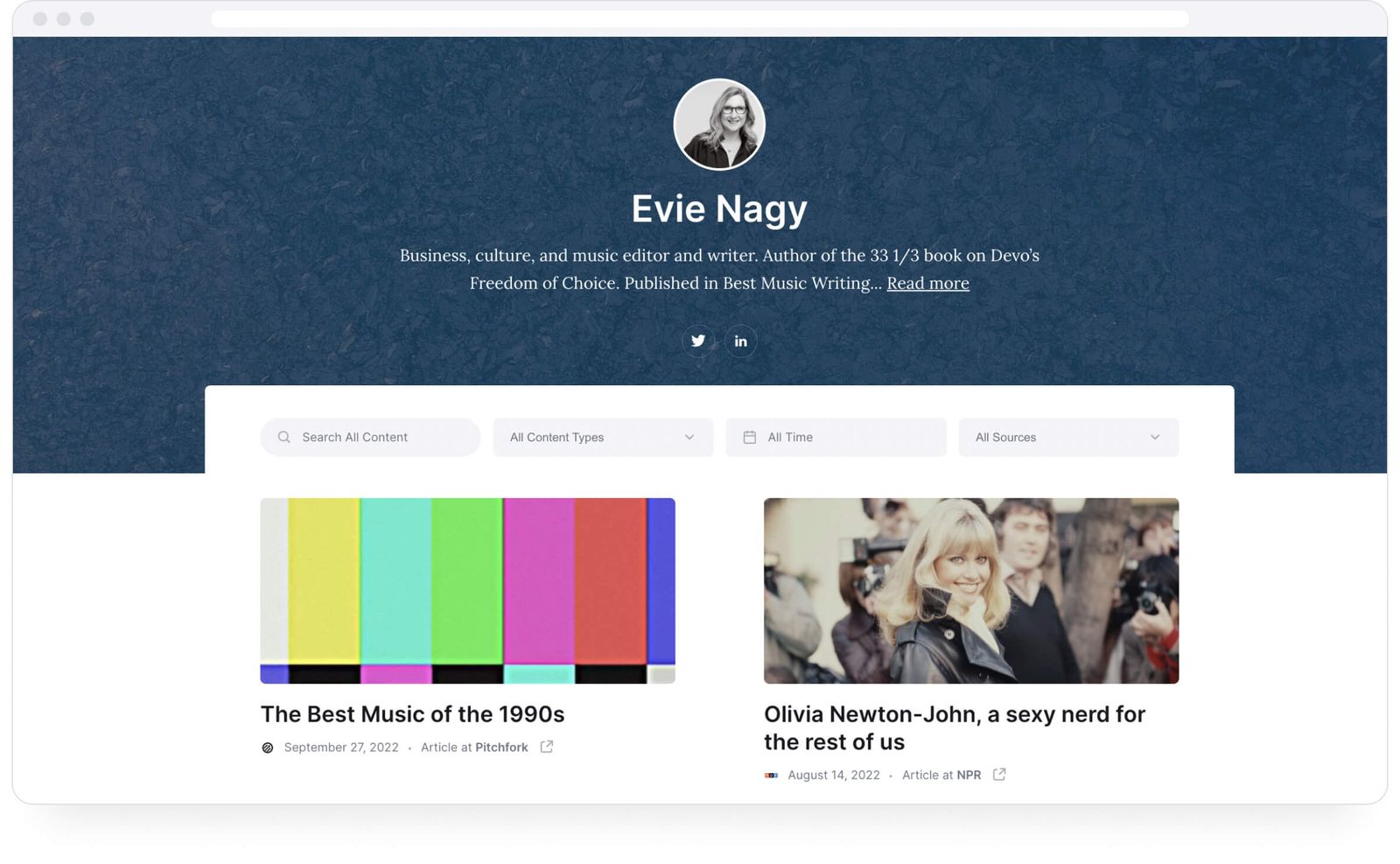
Task: Click the color bars article thumbnail
Action: pyautogui.click(x=466, y=590)
